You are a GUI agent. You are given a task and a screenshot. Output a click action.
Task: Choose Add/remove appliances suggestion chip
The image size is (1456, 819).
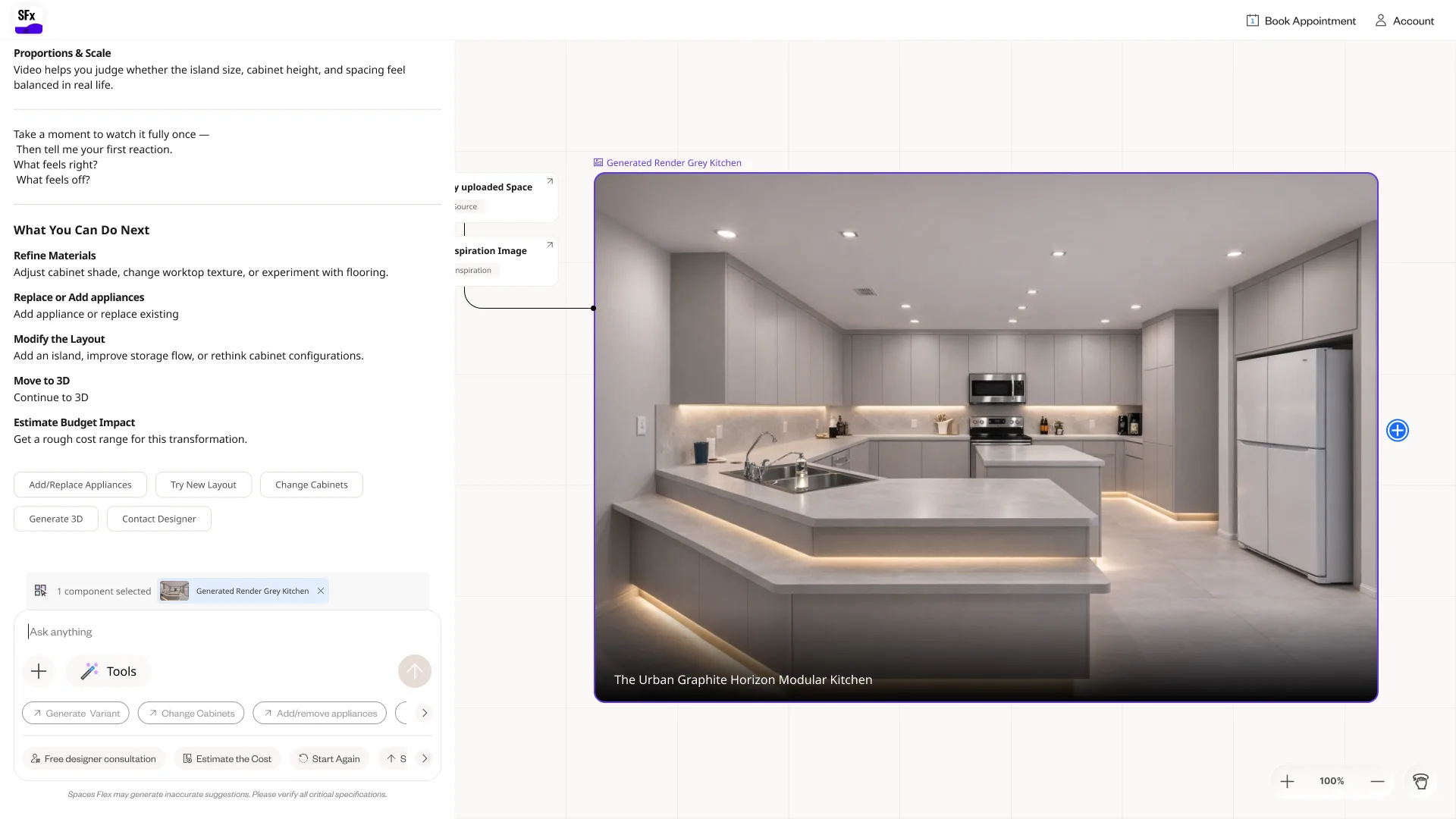coord(320,713)
